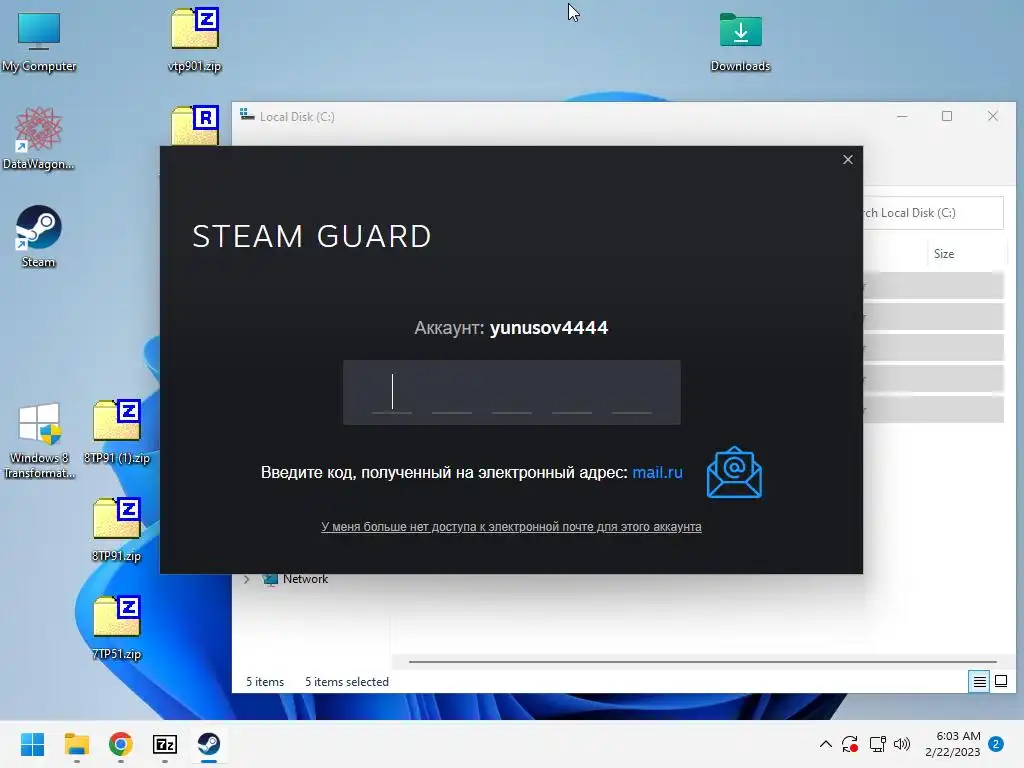
Task: Switch Explorer to details view
Action: click(980, 682)
